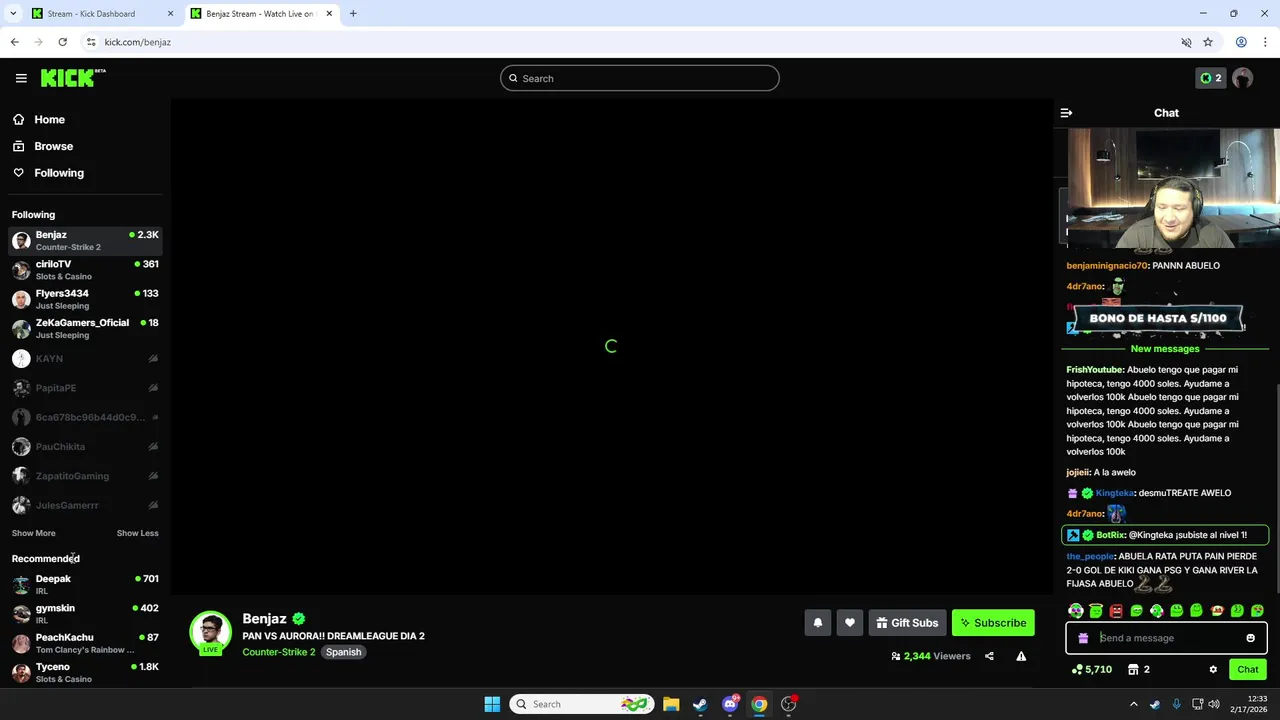Screen dimensions: 1280x720
Task: Click the Windows Start button
Action: (492, 704)
